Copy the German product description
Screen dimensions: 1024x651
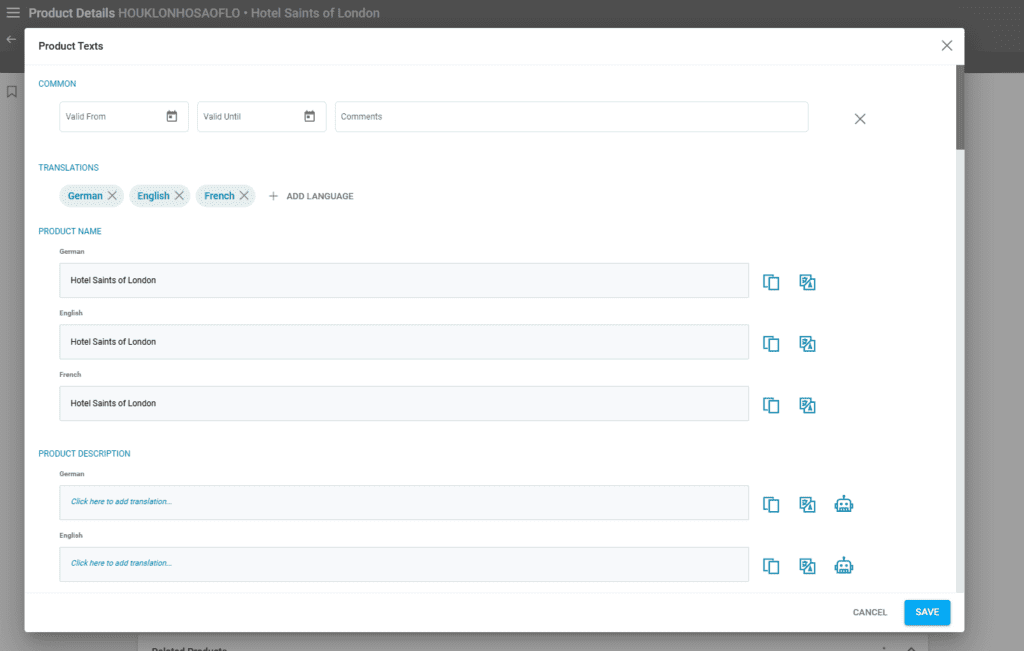pos(771,504)
